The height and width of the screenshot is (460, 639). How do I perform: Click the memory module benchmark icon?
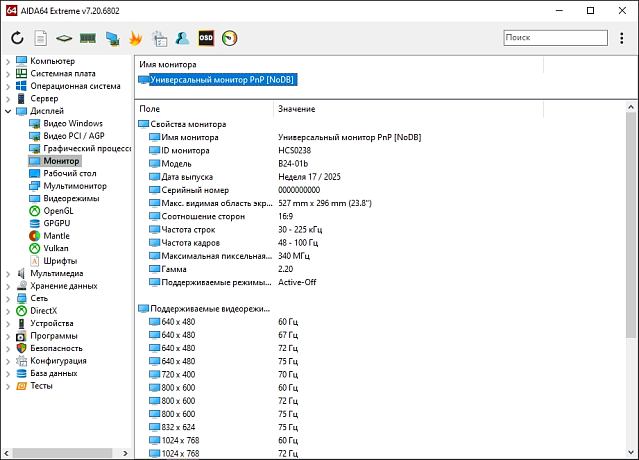pos(87,38)
